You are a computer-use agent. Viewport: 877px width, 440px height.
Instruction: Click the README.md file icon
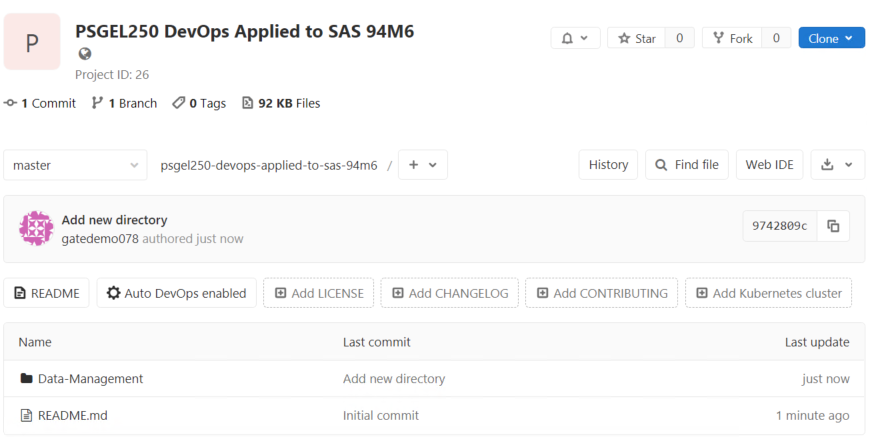click(26, 415)
